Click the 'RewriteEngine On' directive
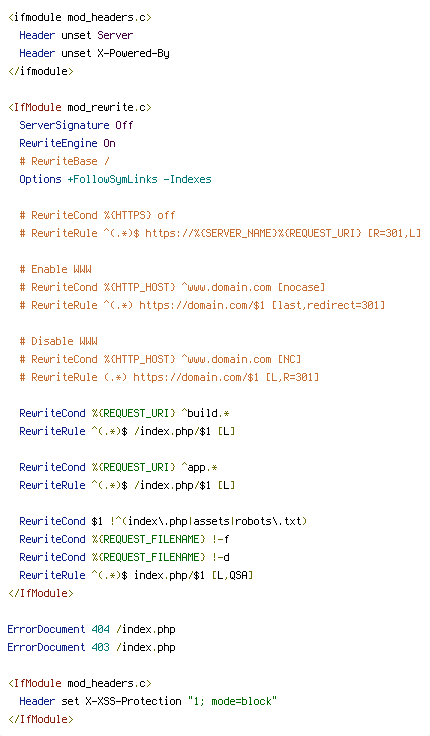The height and width of the screenshot is (736, 430). [67, 143]
